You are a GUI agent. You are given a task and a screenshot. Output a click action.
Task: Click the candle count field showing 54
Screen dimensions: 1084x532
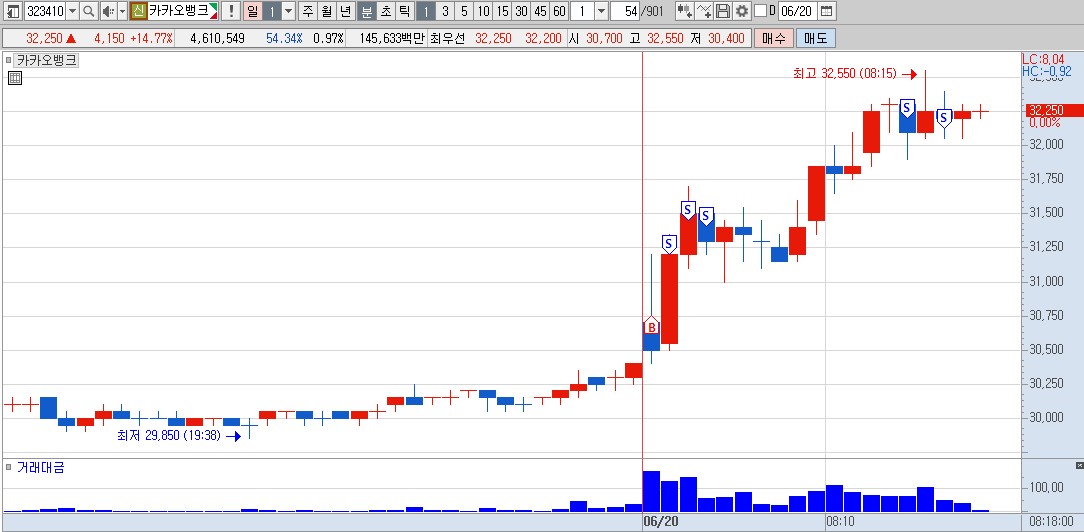625,11
